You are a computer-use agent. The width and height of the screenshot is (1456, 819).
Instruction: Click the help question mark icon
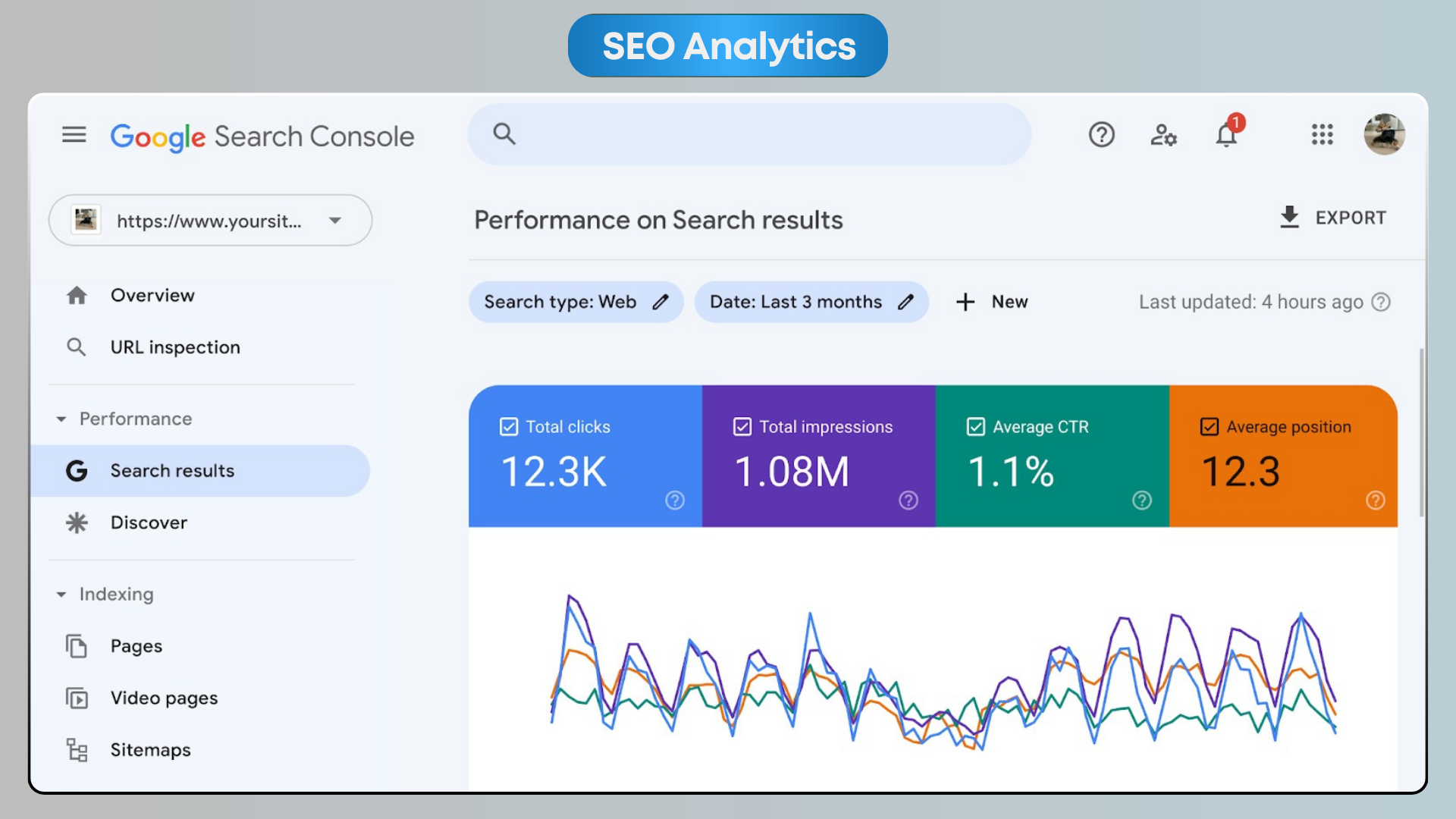pyautogui.click(x=1101, y=135)
